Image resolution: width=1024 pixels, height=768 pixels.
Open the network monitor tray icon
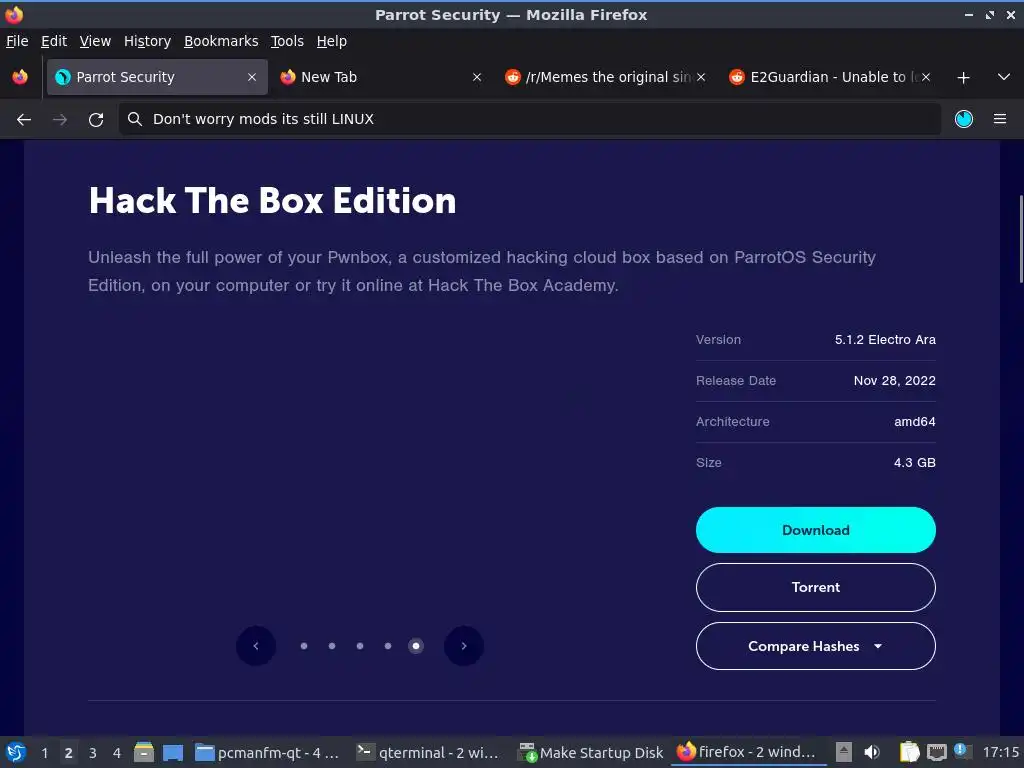[x=936, y=752]
